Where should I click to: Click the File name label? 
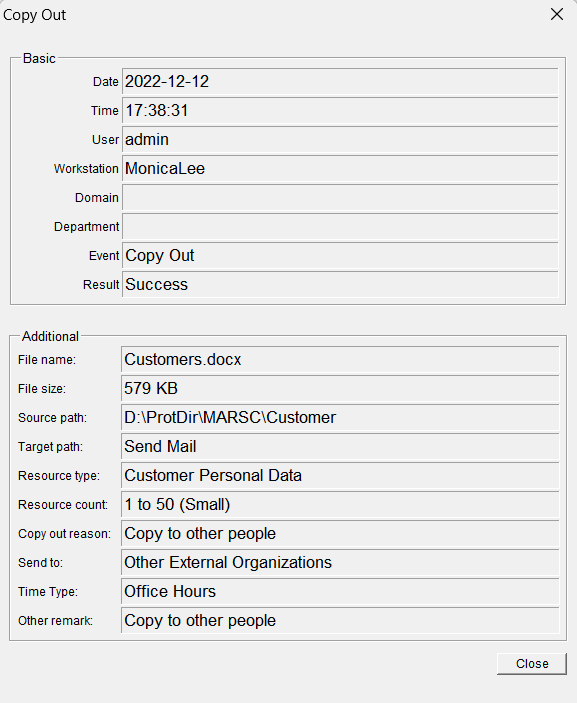[47, 360]
